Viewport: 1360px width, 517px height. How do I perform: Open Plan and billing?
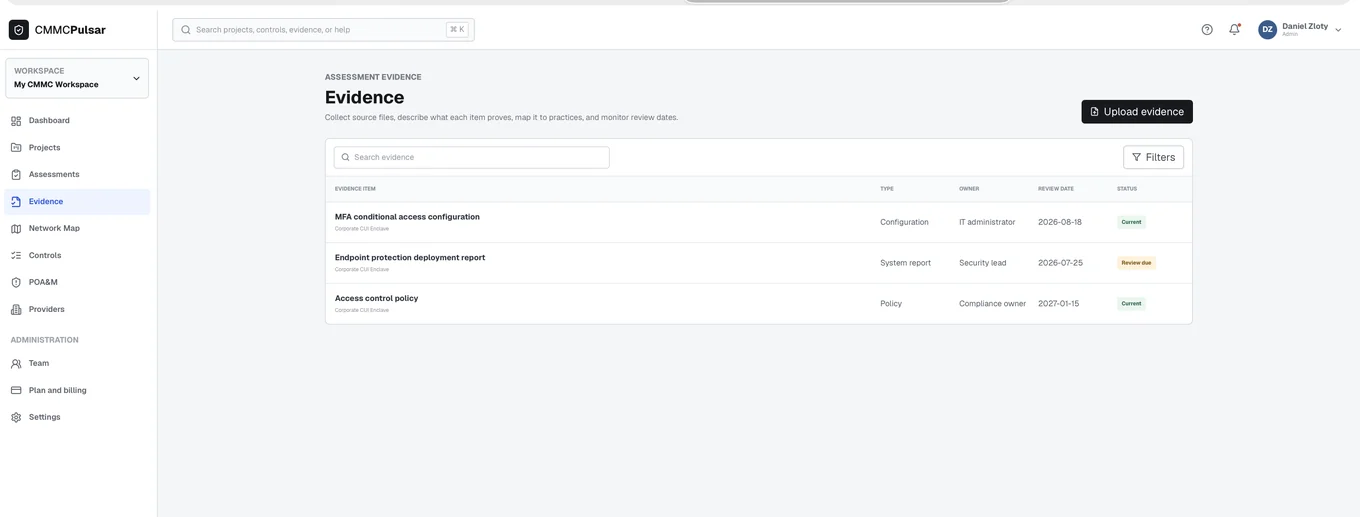[77, 391]
